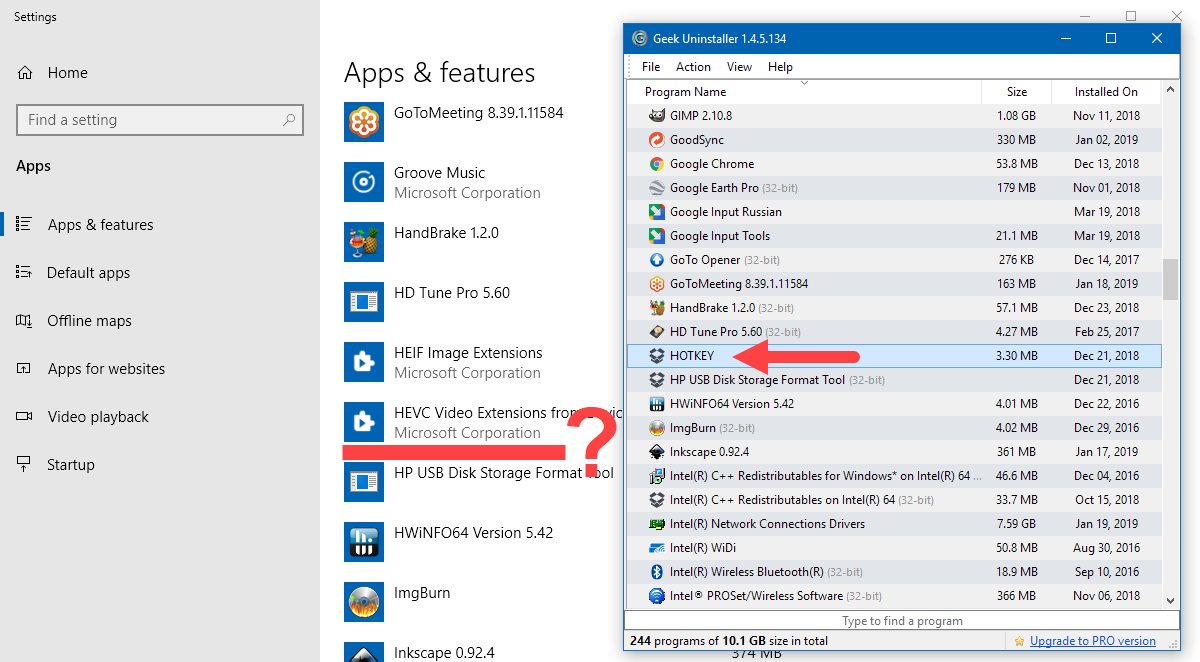Click HD Tune Pro 5.60 in Settings list

[x=452, y=293]
